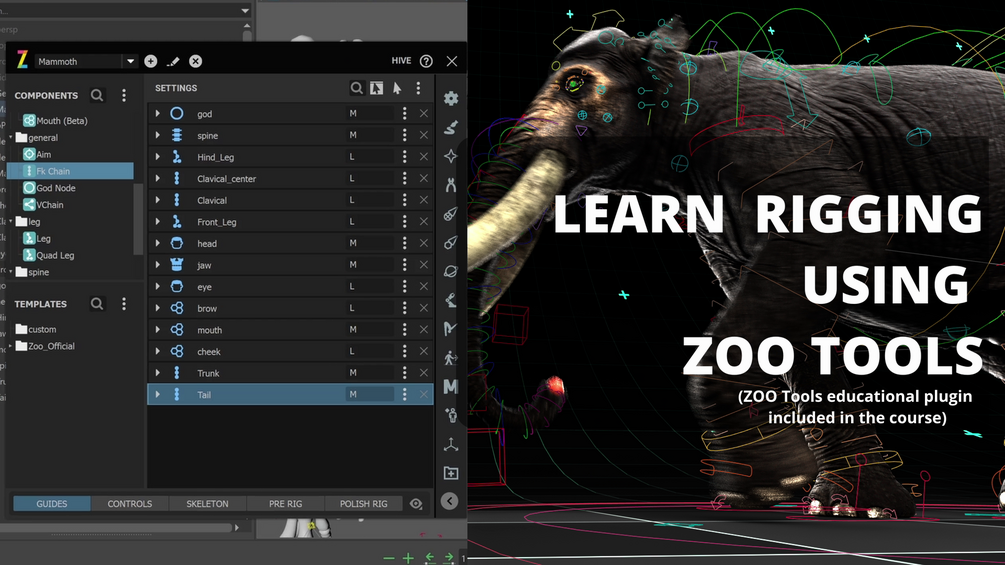Search the Templates list
The width and height of the screenshot is (1005, 565).
tap(97, 304)
